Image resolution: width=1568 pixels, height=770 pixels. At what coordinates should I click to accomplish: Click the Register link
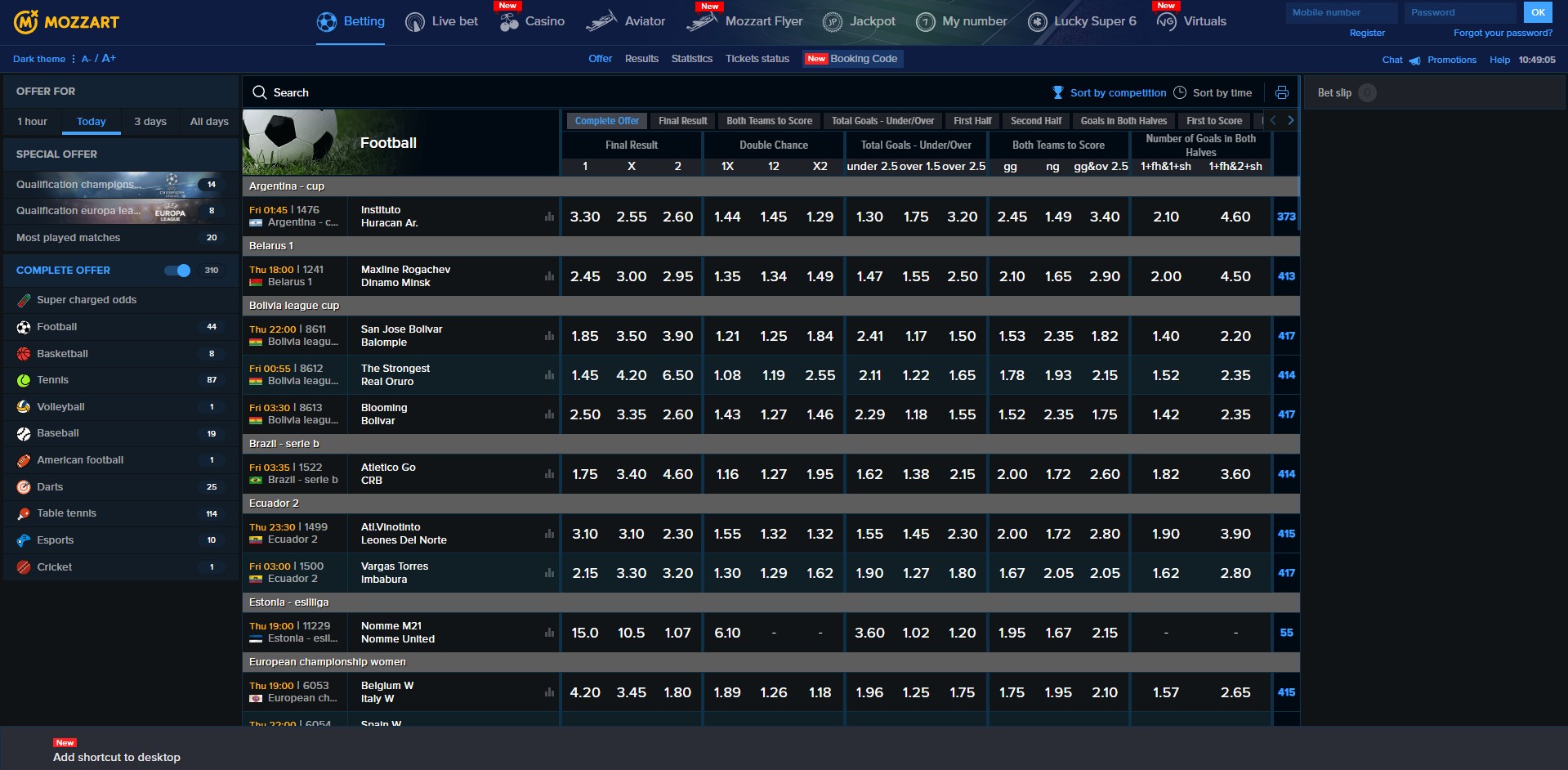(x=1367, y=34)
